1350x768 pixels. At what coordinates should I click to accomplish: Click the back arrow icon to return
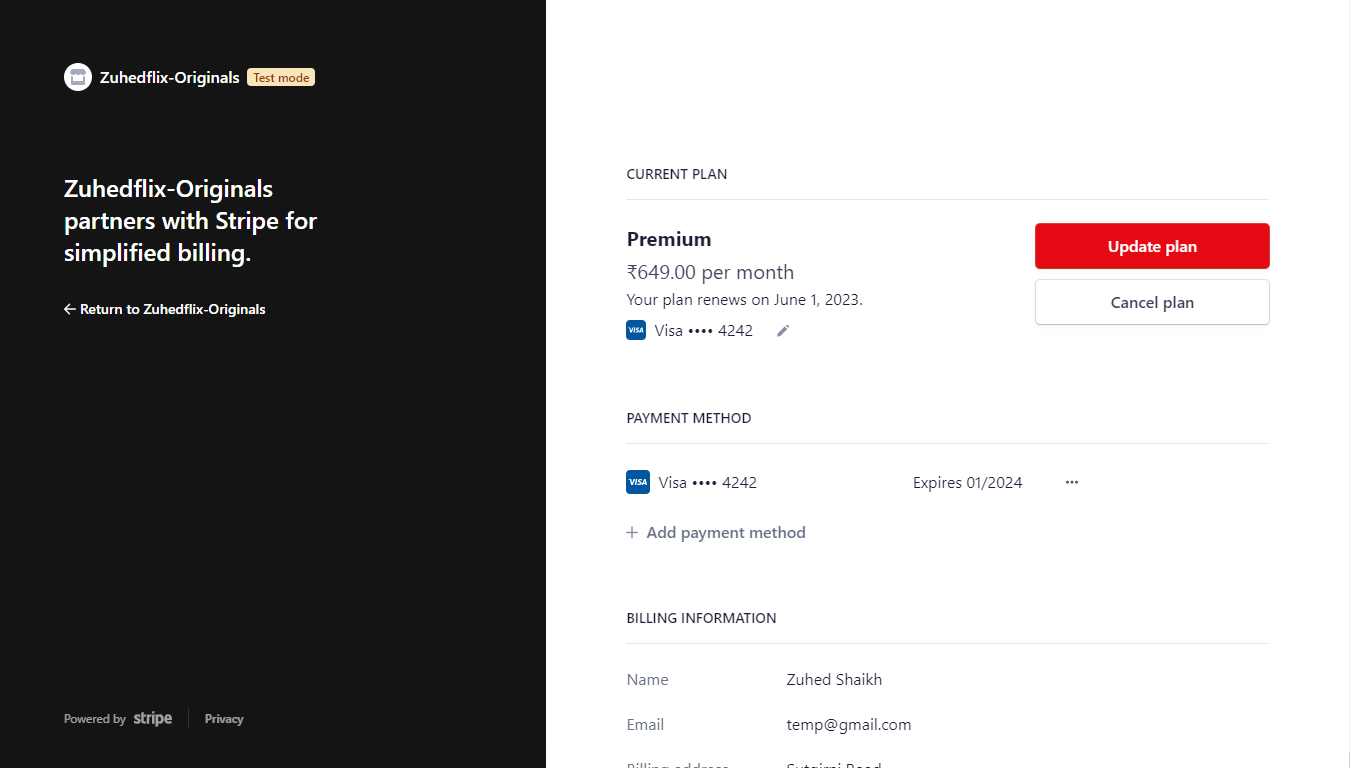tap(70, 309)
